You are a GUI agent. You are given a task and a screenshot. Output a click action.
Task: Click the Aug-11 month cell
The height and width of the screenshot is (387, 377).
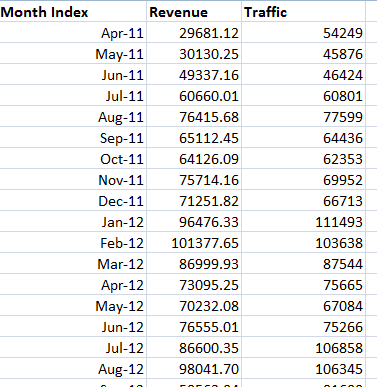coord(73,117)
